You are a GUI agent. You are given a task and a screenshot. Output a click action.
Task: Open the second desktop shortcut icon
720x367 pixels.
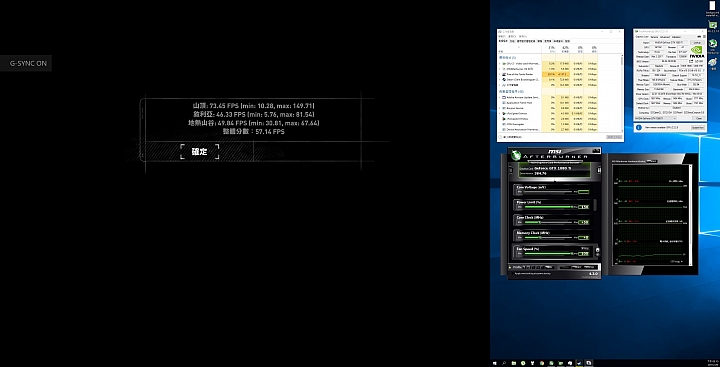pos(712,26)
